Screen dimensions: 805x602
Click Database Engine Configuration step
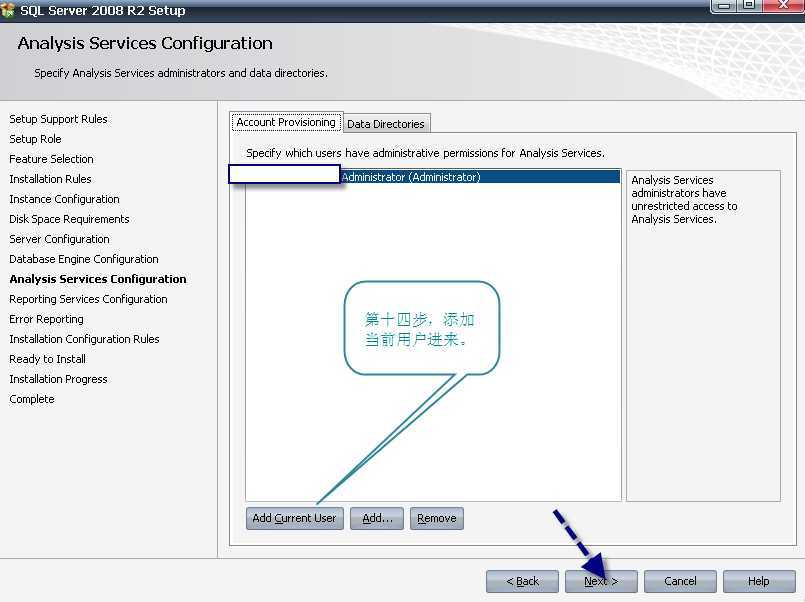coord(84,259)
